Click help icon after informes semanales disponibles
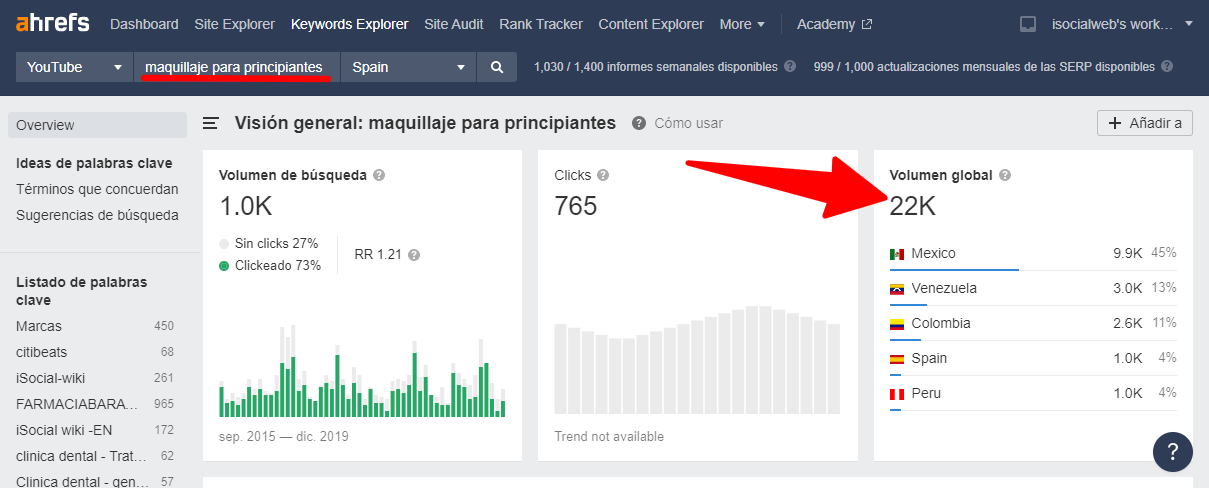Screen dimensions: 1209x488 tap(790, 67)
